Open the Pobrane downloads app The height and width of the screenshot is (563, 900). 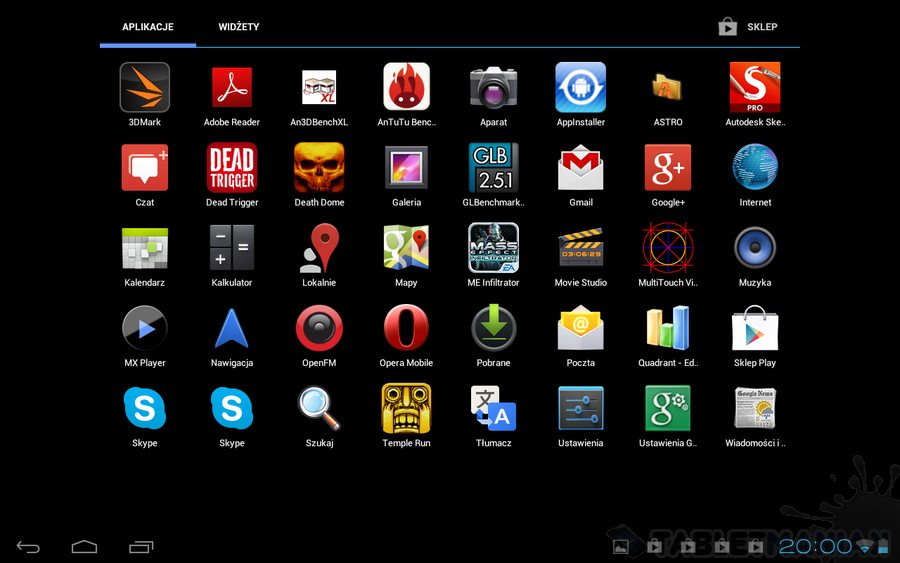[x=494, y=328]
